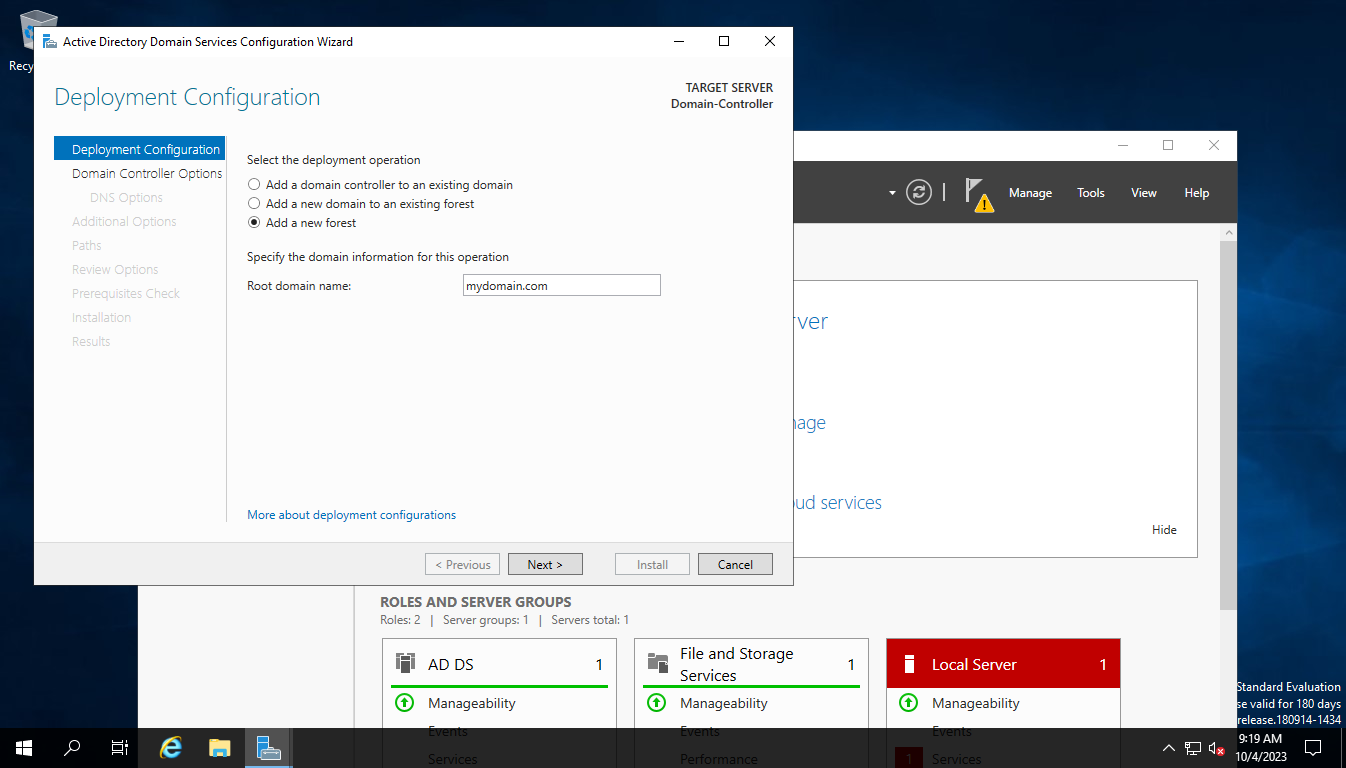Select the Server Manager taskbar icon
The width and height of the screenshot is (1346, 768).
click(x=268, y=747)
